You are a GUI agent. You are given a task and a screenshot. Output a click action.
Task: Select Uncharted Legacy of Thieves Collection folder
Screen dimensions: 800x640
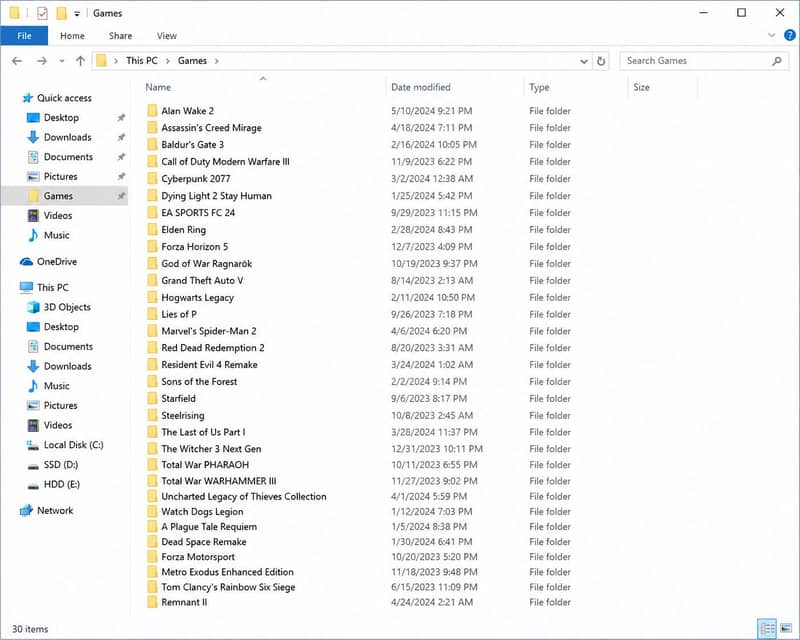[x=244, y=496]
